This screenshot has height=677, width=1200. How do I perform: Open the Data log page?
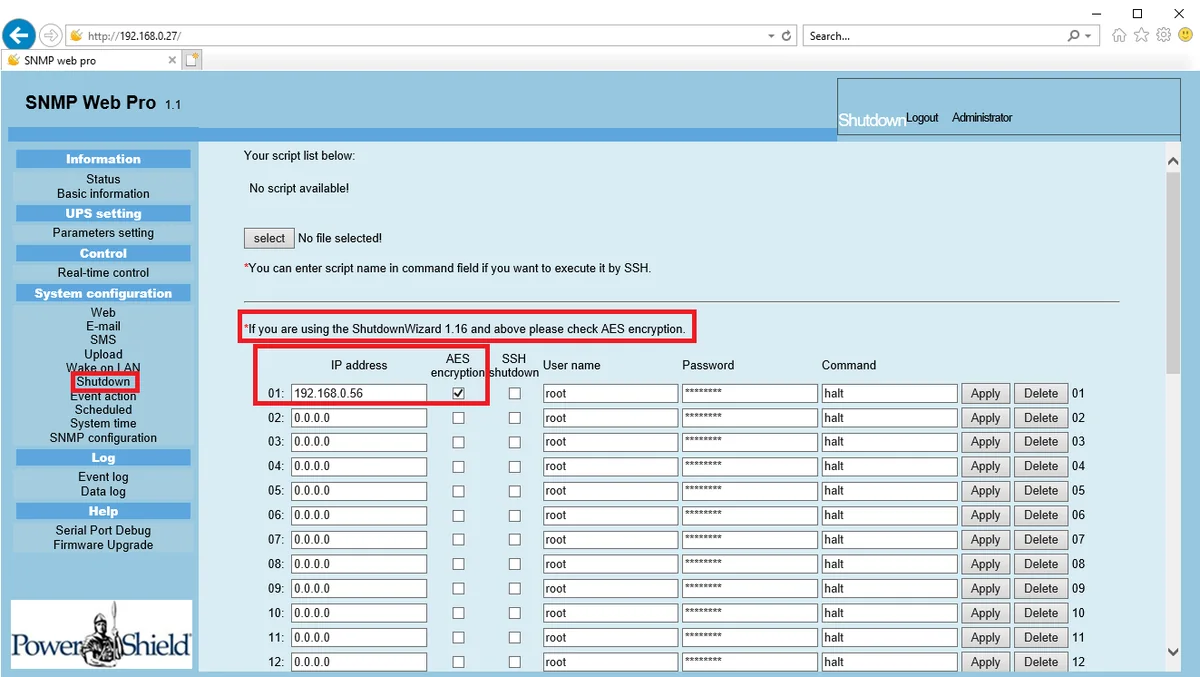103,491
